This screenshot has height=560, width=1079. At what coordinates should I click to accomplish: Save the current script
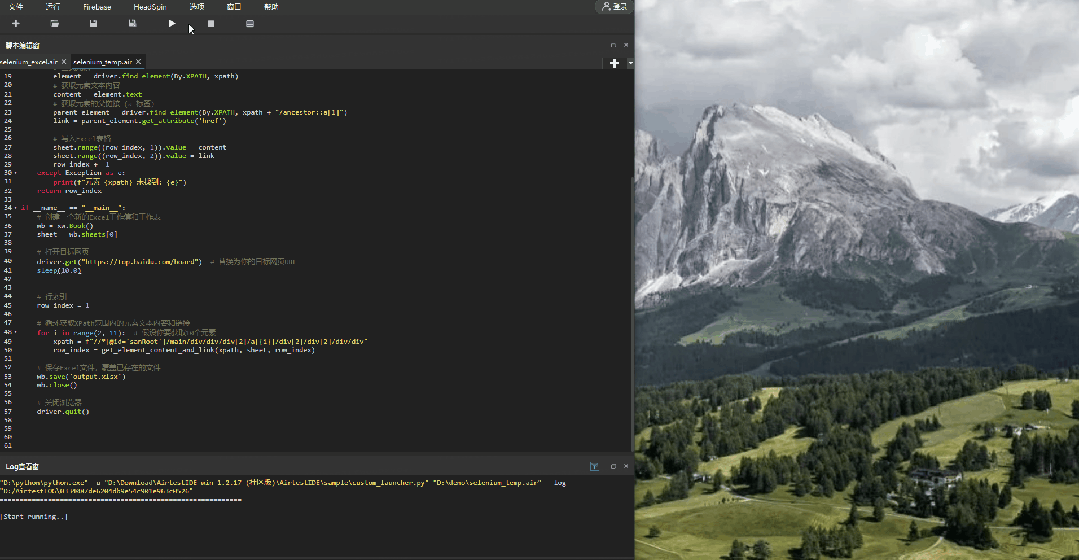94,23
